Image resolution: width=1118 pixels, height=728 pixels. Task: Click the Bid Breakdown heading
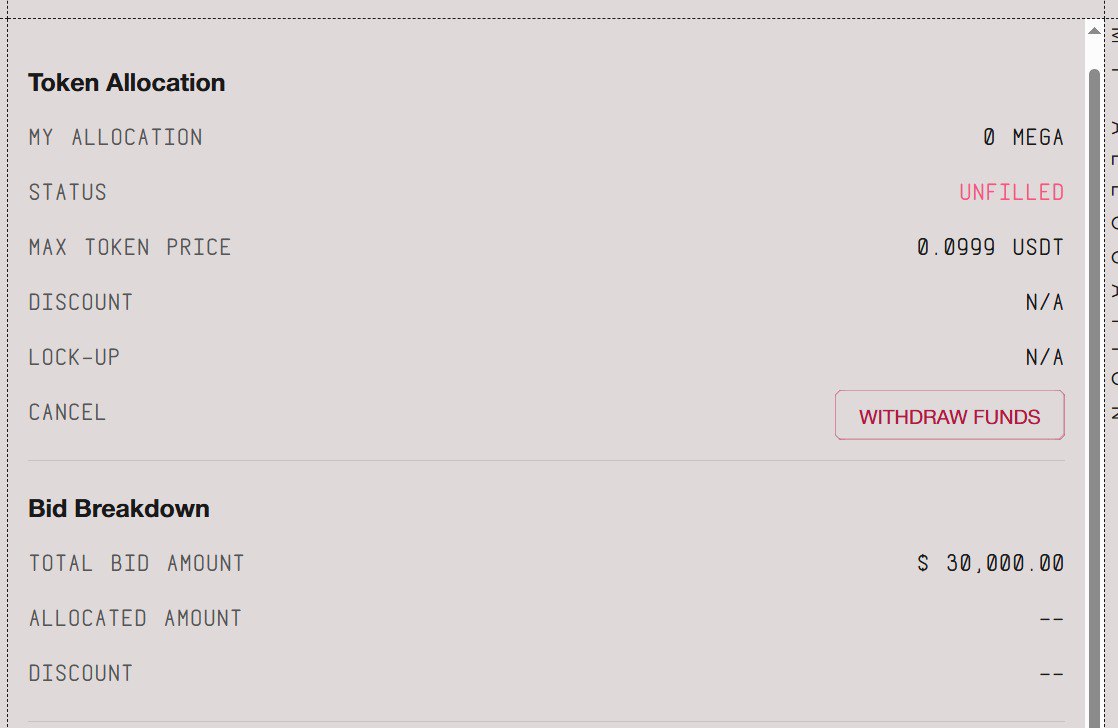tap(119, 509)
